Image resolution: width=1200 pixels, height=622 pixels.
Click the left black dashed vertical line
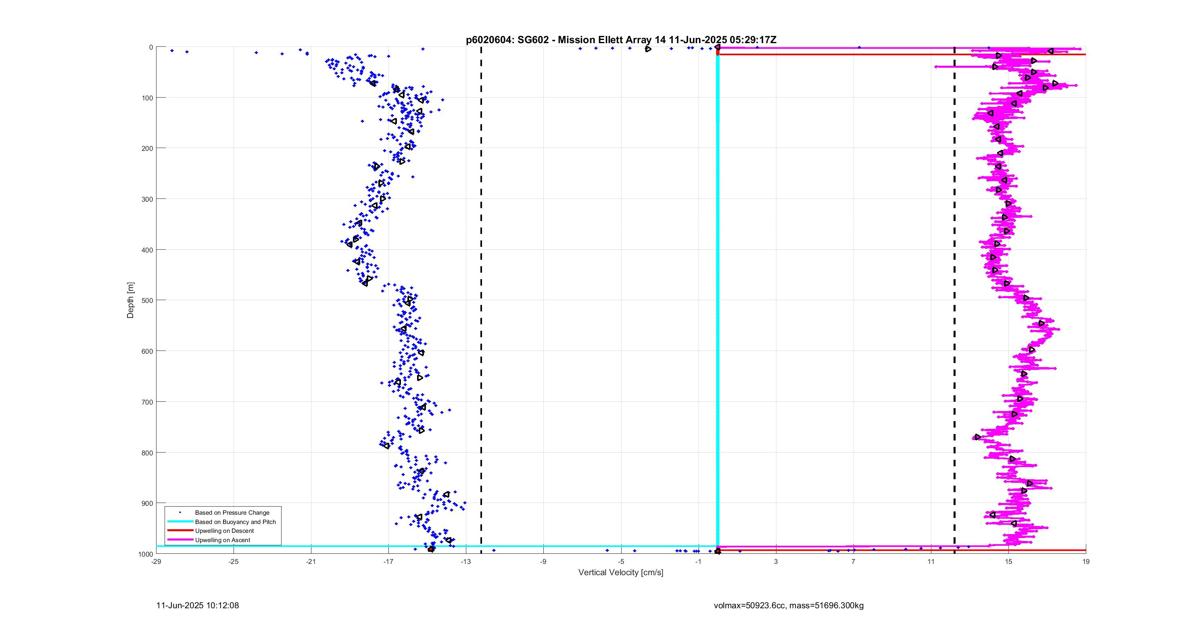tap(481, 300)
